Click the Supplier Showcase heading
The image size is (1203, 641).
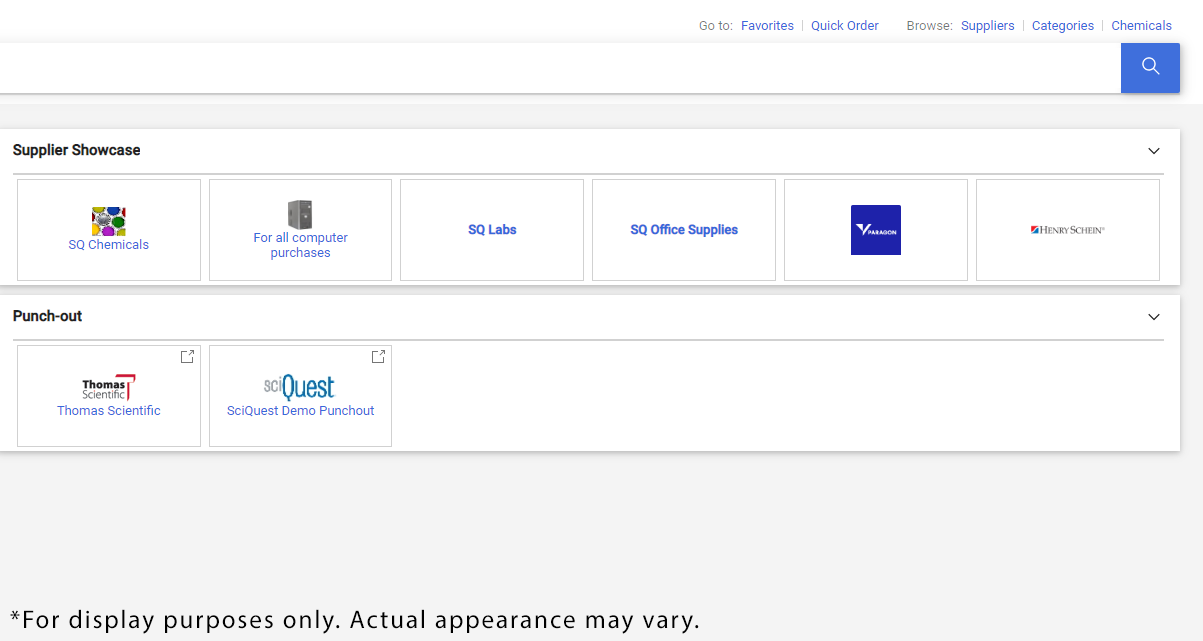(77, 150)
